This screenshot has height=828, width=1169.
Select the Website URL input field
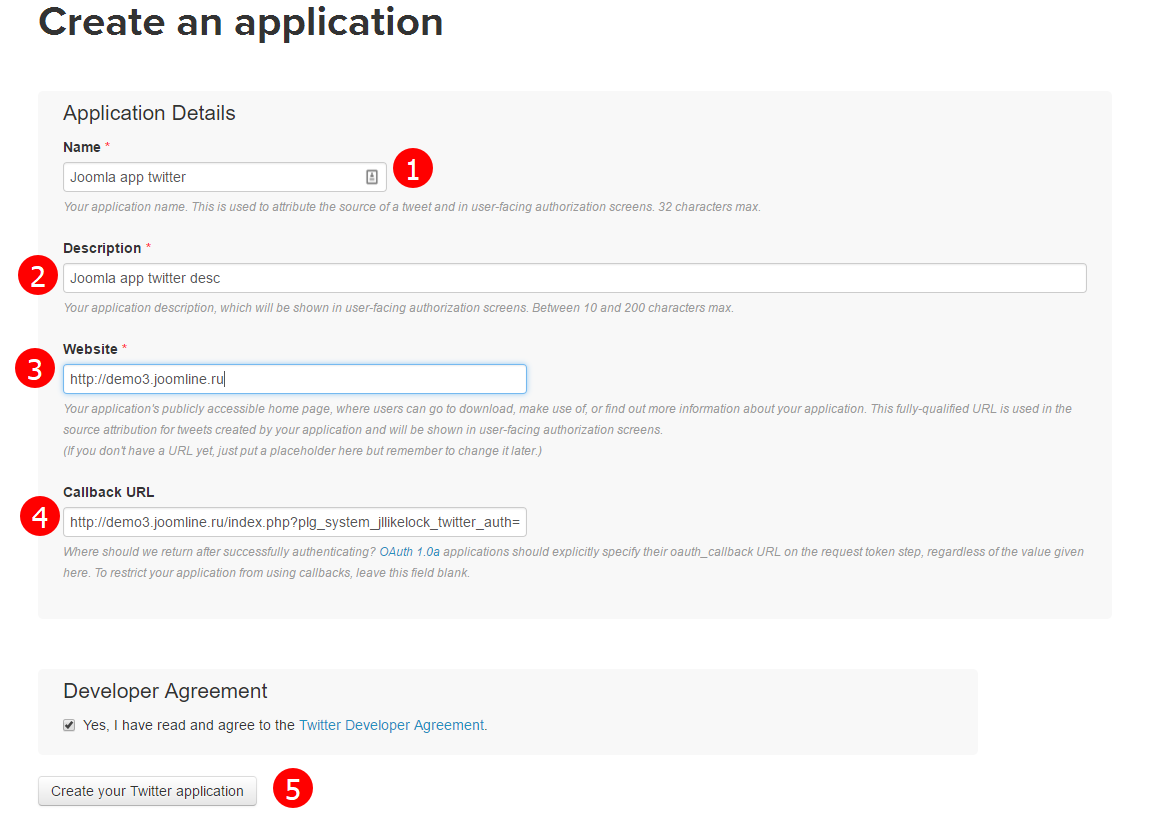[x=294, y=379]
